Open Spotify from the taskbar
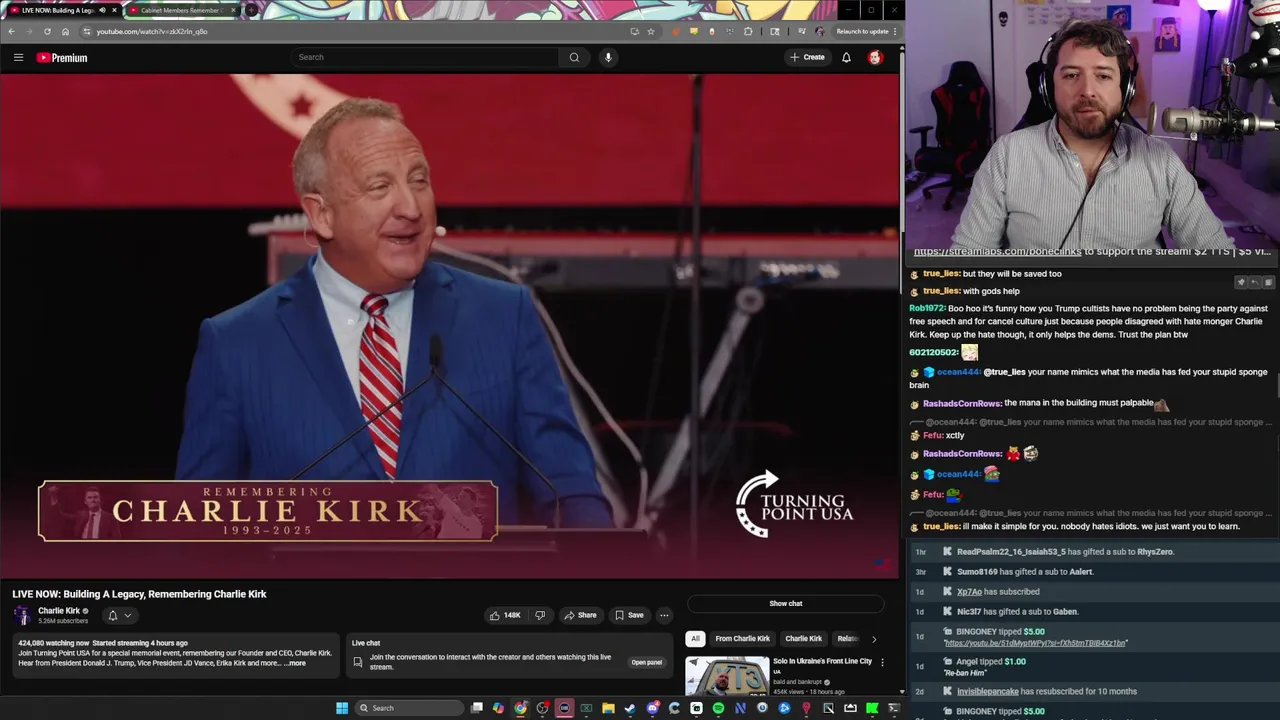 click(x=718, y=708)
